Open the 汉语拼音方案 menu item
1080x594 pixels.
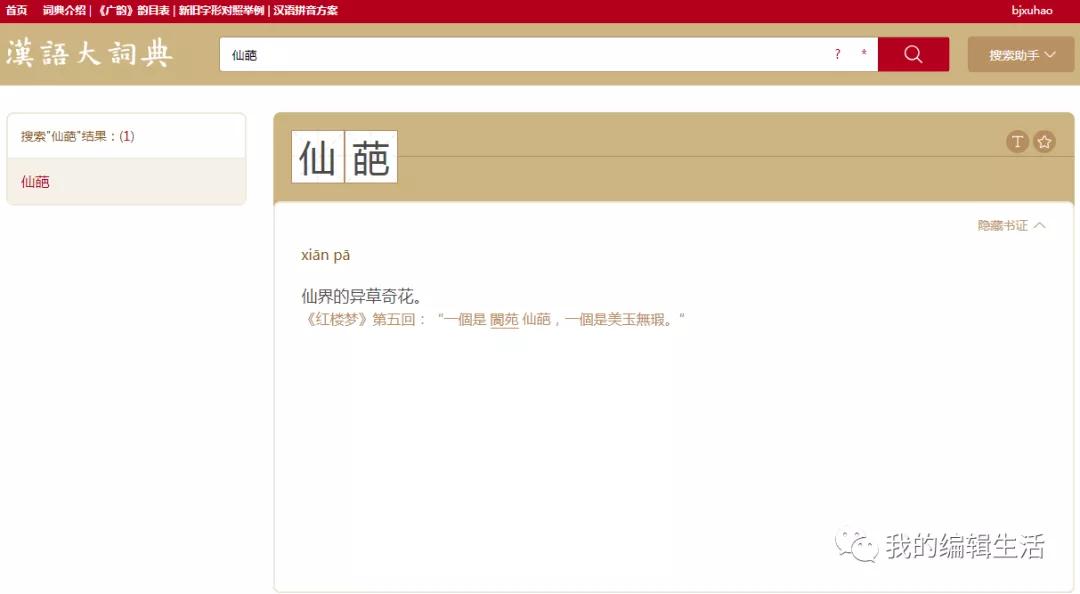(x=304, y=10)
